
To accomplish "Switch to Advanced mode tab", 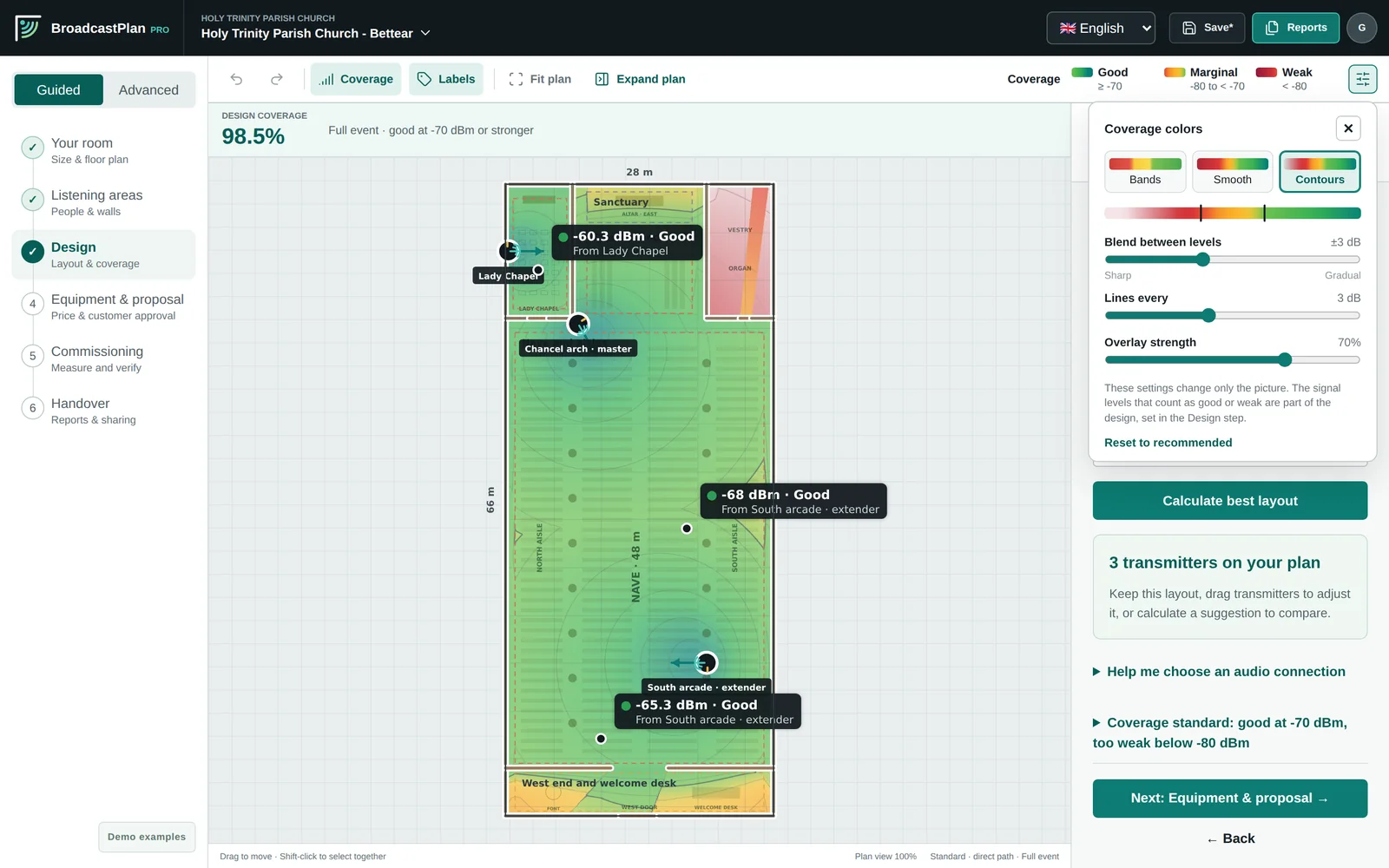I will (x=148, y=89).
